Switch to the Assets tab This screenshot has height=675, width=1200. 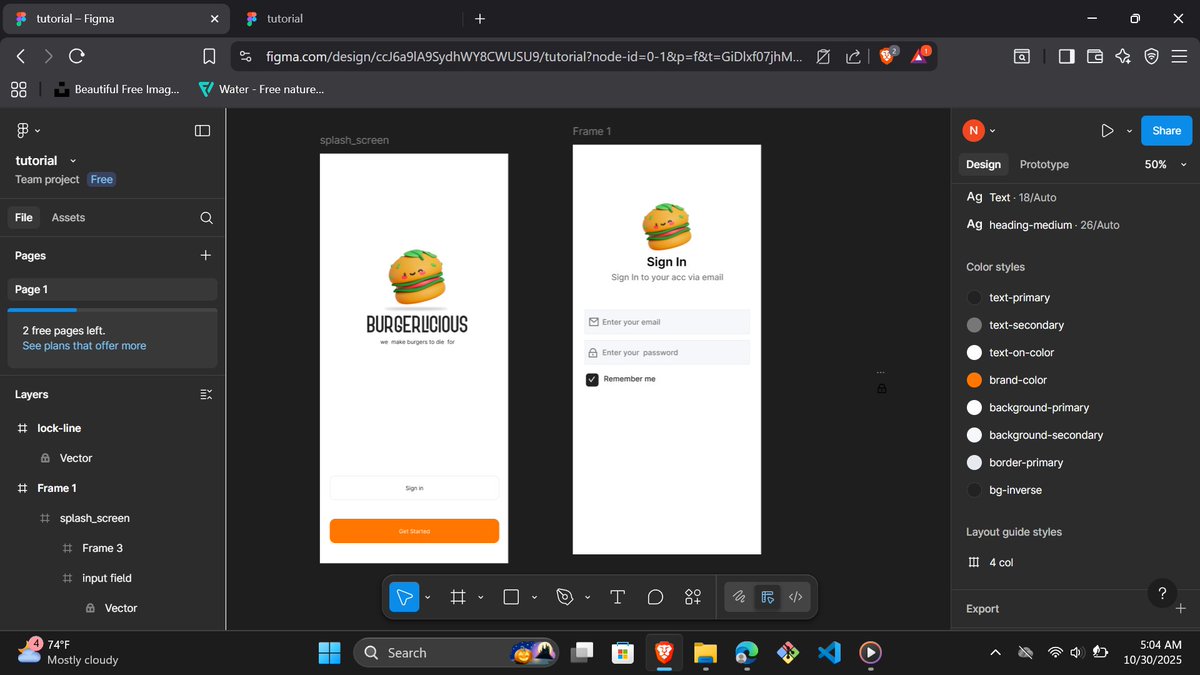point(68,217)
